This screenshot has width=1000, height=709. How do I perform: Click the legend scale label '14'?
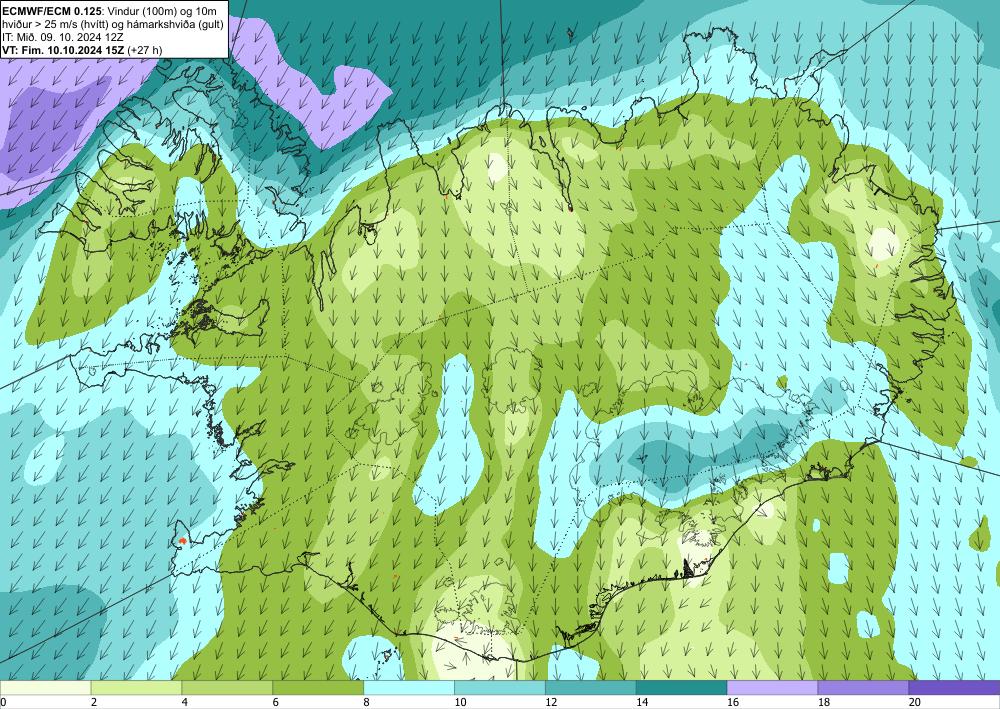click(x=642, y=703)
